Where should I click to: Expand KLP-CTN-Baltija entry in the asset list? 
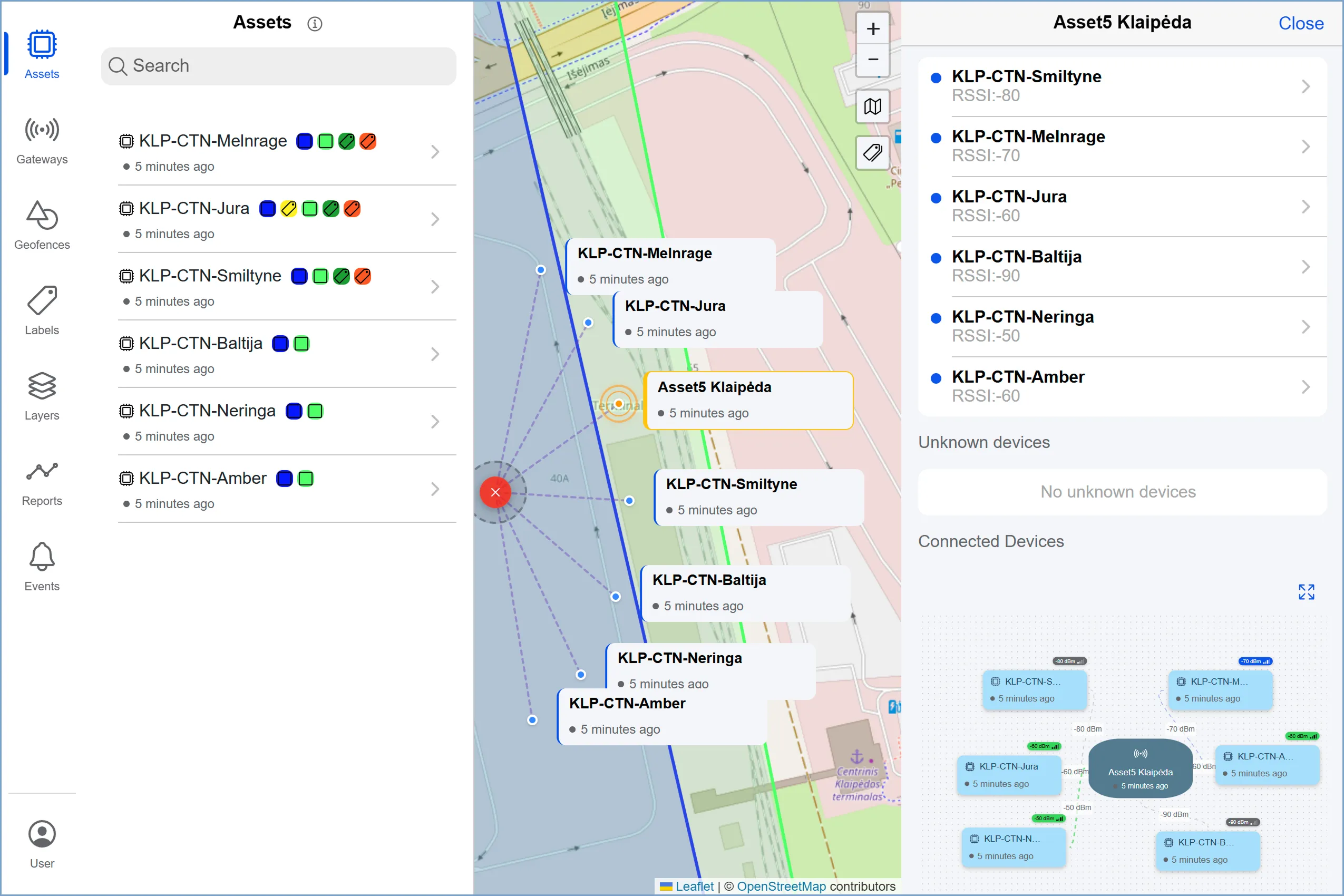click(x=435, y=354)
